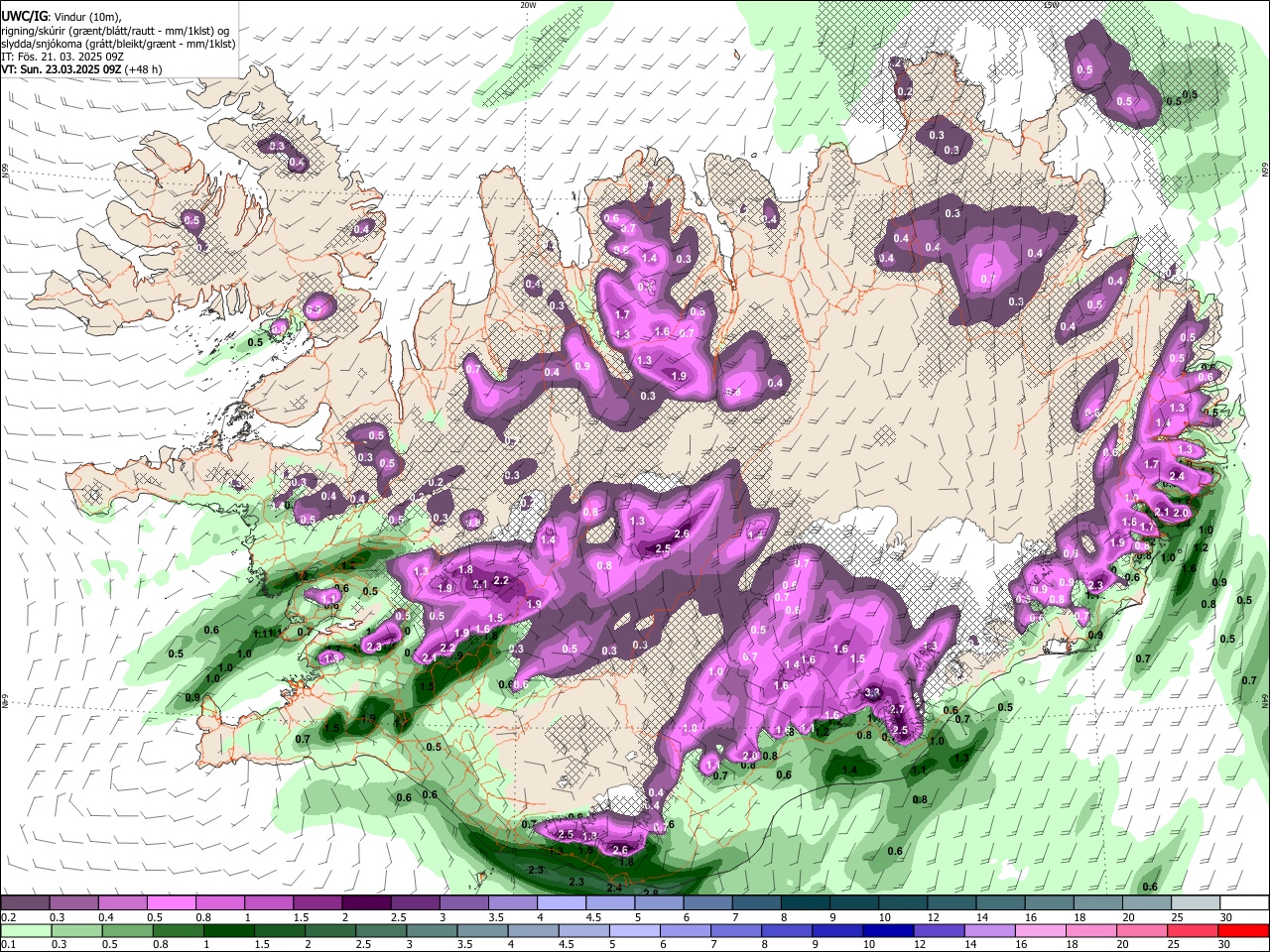Viewport: 1270px width, 952px height.
Task: Click the '2.8' rain value off south coast
Action: click(x=651, y=892)
